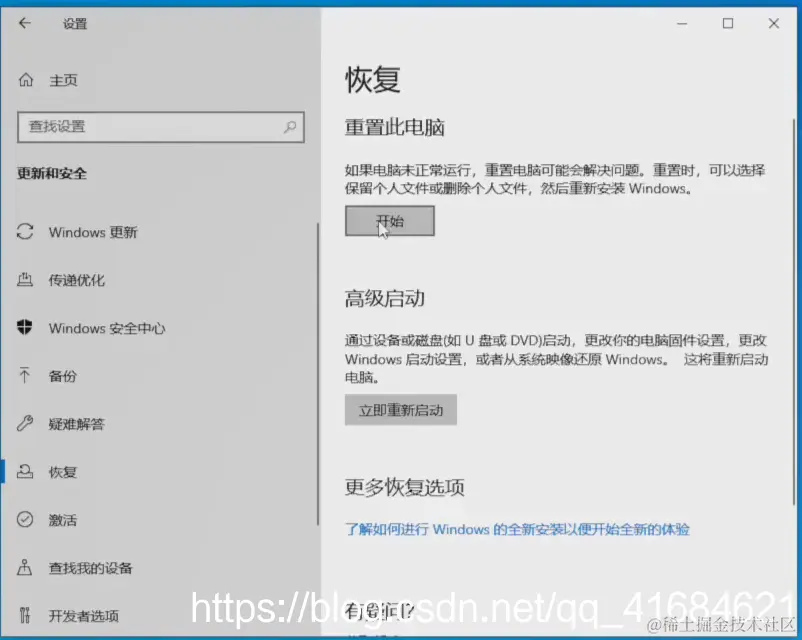Open Windows 安全中心 via its shield icon
Screen dimensions: 802x640
(x=26, y=327)
